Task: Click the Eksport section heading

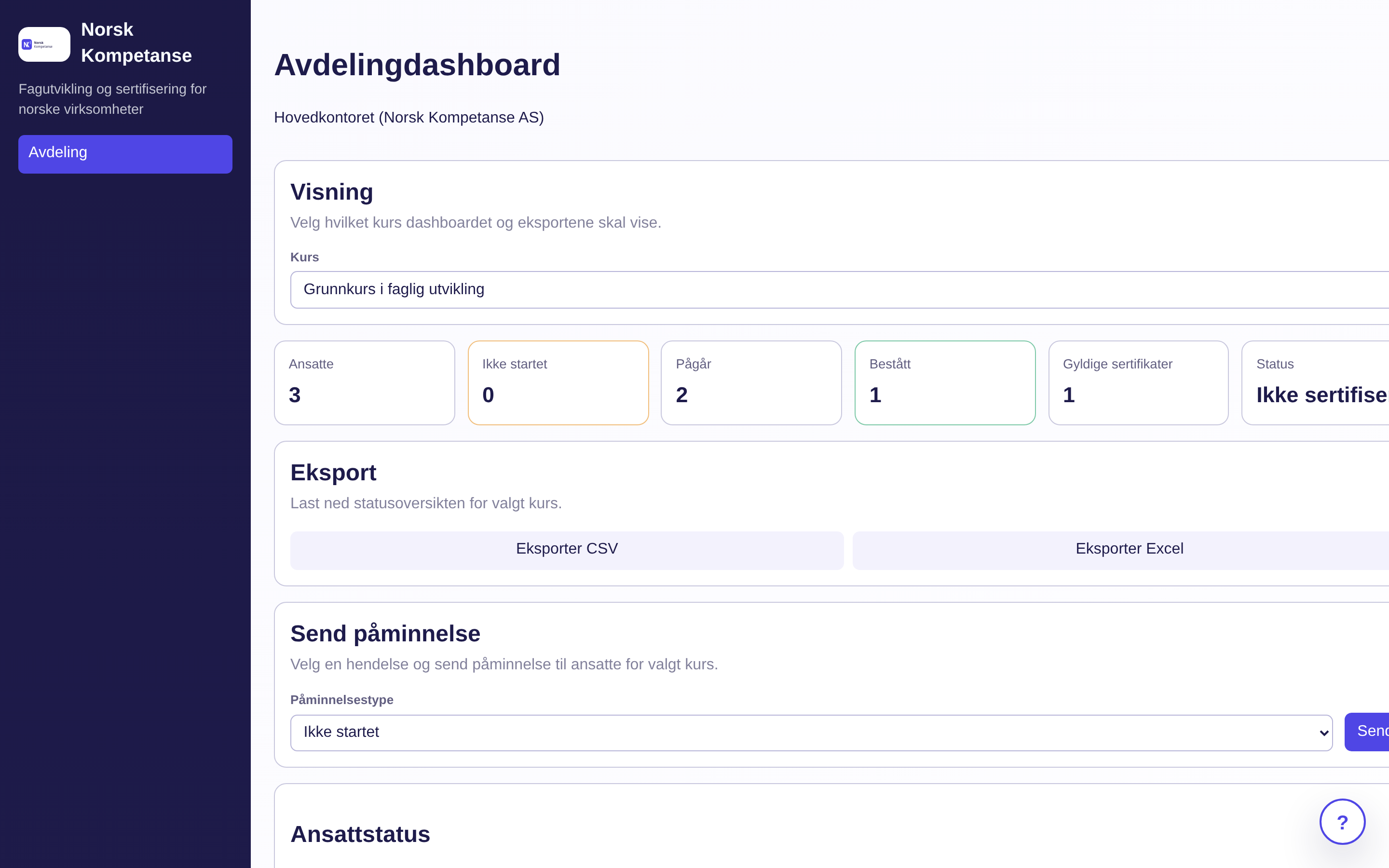Action: pyautogui.click(x=333, y=471)
